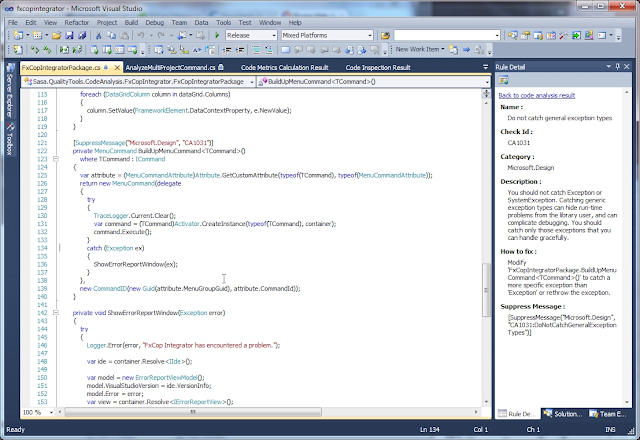Click the editor horizontal scrollbar thumb
The width and height of the screenshot is (640, 440).
pos(193,412)
